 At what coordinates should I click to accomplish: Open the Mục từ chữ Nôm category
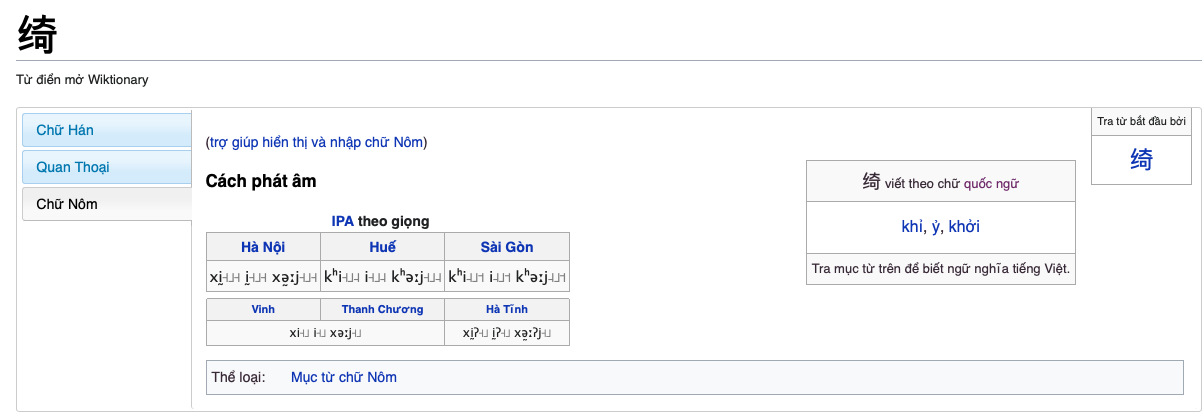[x=343, y=377]
